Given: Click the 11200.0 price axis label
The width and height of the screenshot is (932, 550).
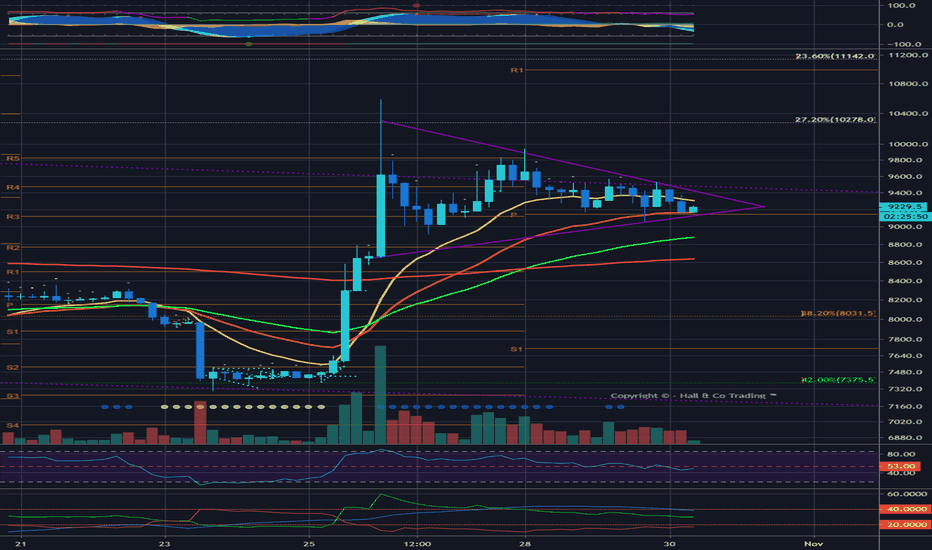Looking at the screenshot, I should coord(908,55).
